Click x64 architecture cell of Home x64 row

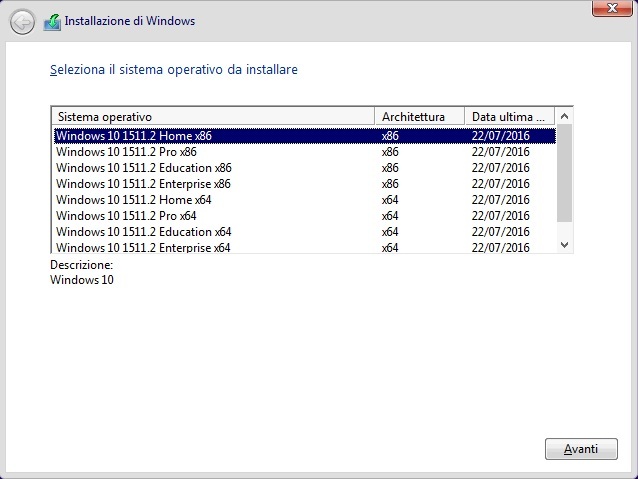click(x=390, y=200)
